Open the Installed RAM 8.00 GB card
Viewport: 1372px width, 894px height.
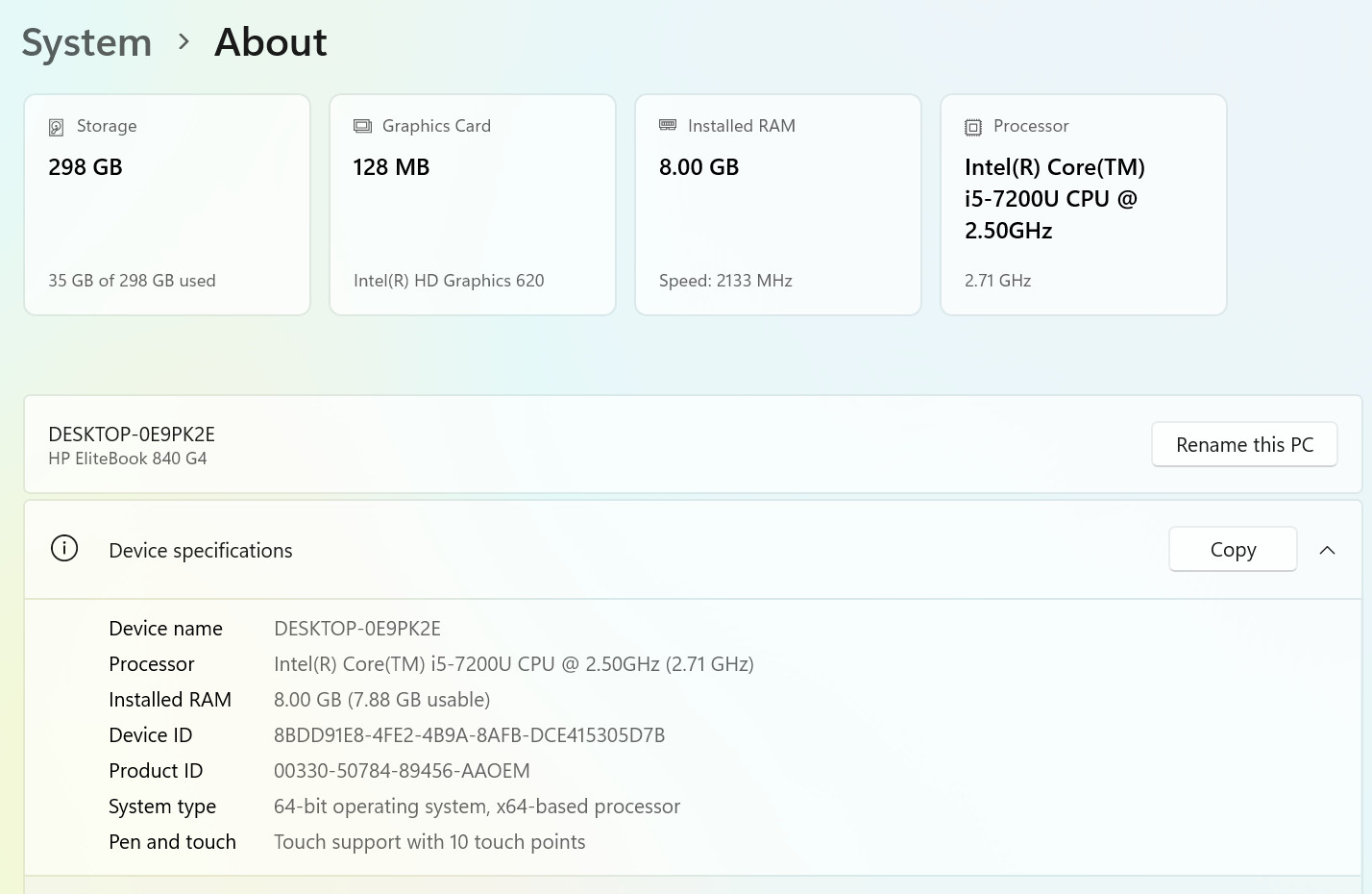(778, 205)
